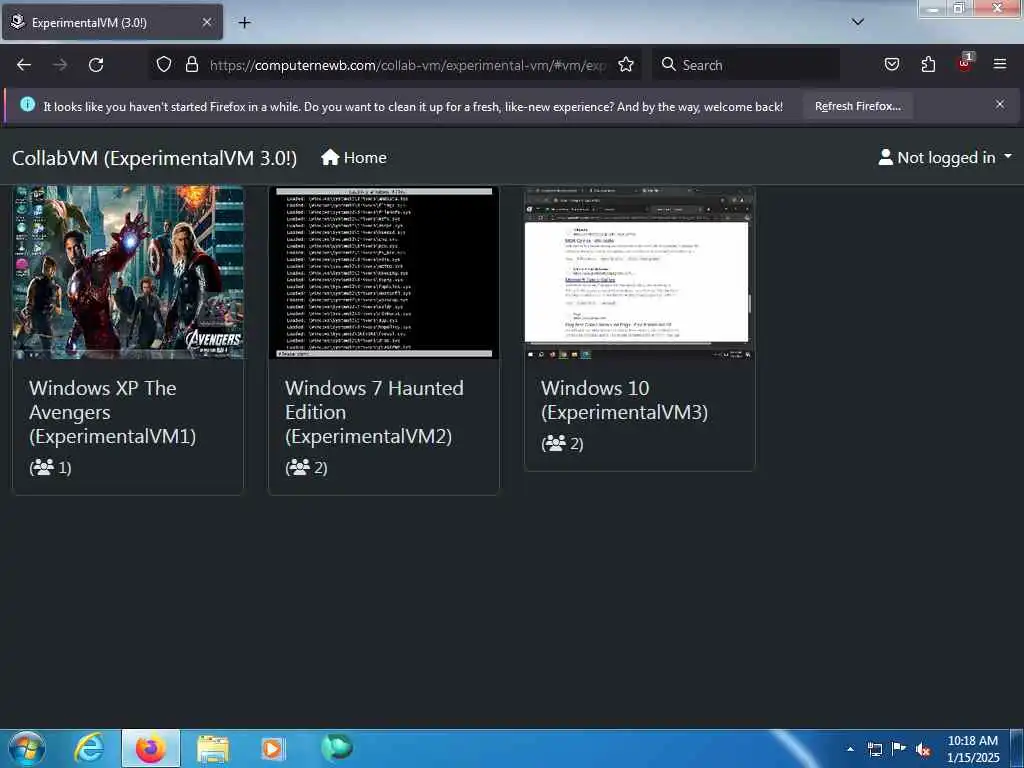Open Windows Explorer folder from the taskbar
This screenshot has height=768, width=1024.
213,748
